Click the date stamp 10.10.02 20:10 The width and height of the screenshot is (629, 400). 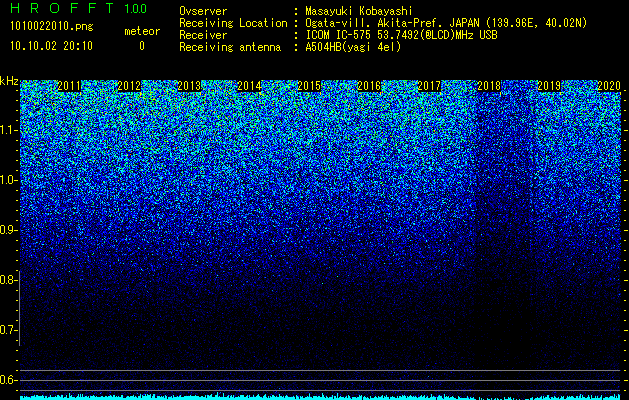(51, 46)
